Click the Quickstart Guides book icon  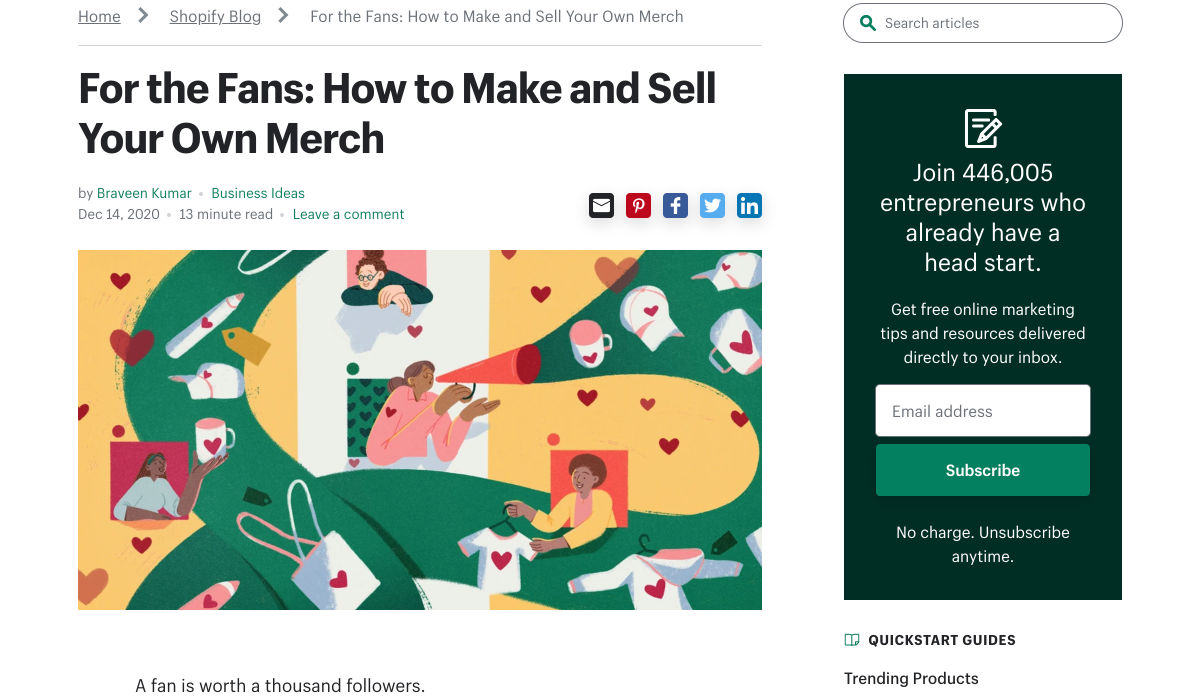click(x=852, y=640)
